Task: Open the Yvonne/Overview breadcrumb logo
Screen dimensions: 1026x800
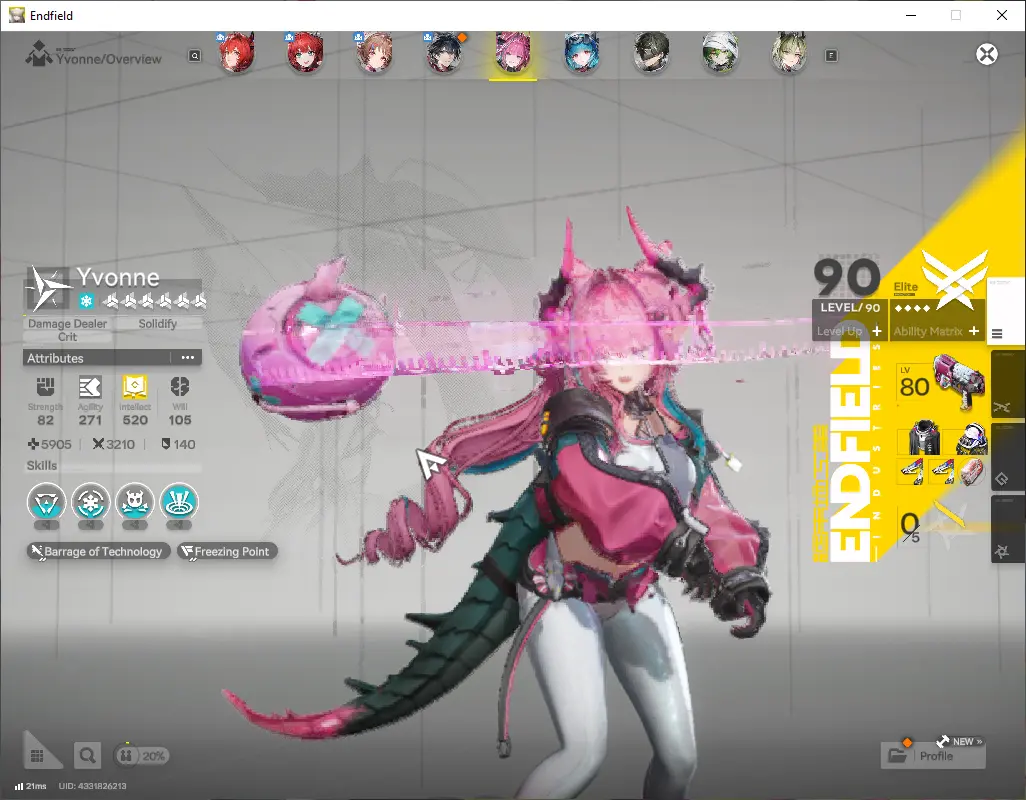Action: pos(38,54)
